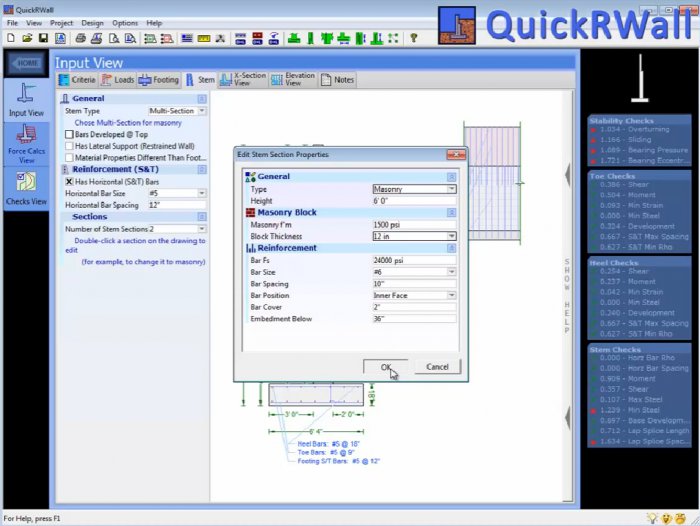Click the Masonry f'm field
Viewport: 700px width, 526px height.
[414, 225]
